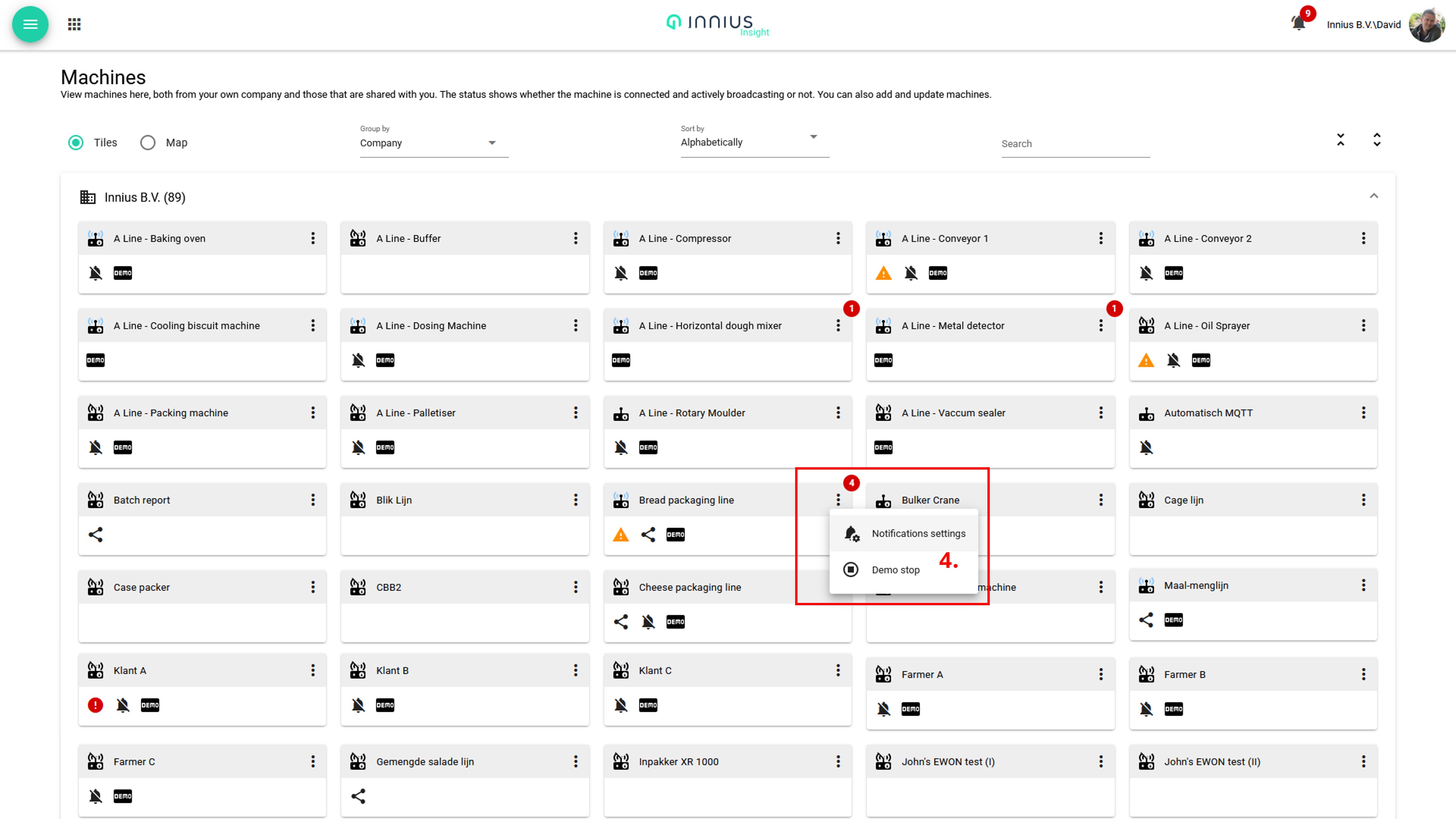Choose Notifications settings from the context menu
The height and width of the screenshot is (819, 1456).
click(918, 533)
